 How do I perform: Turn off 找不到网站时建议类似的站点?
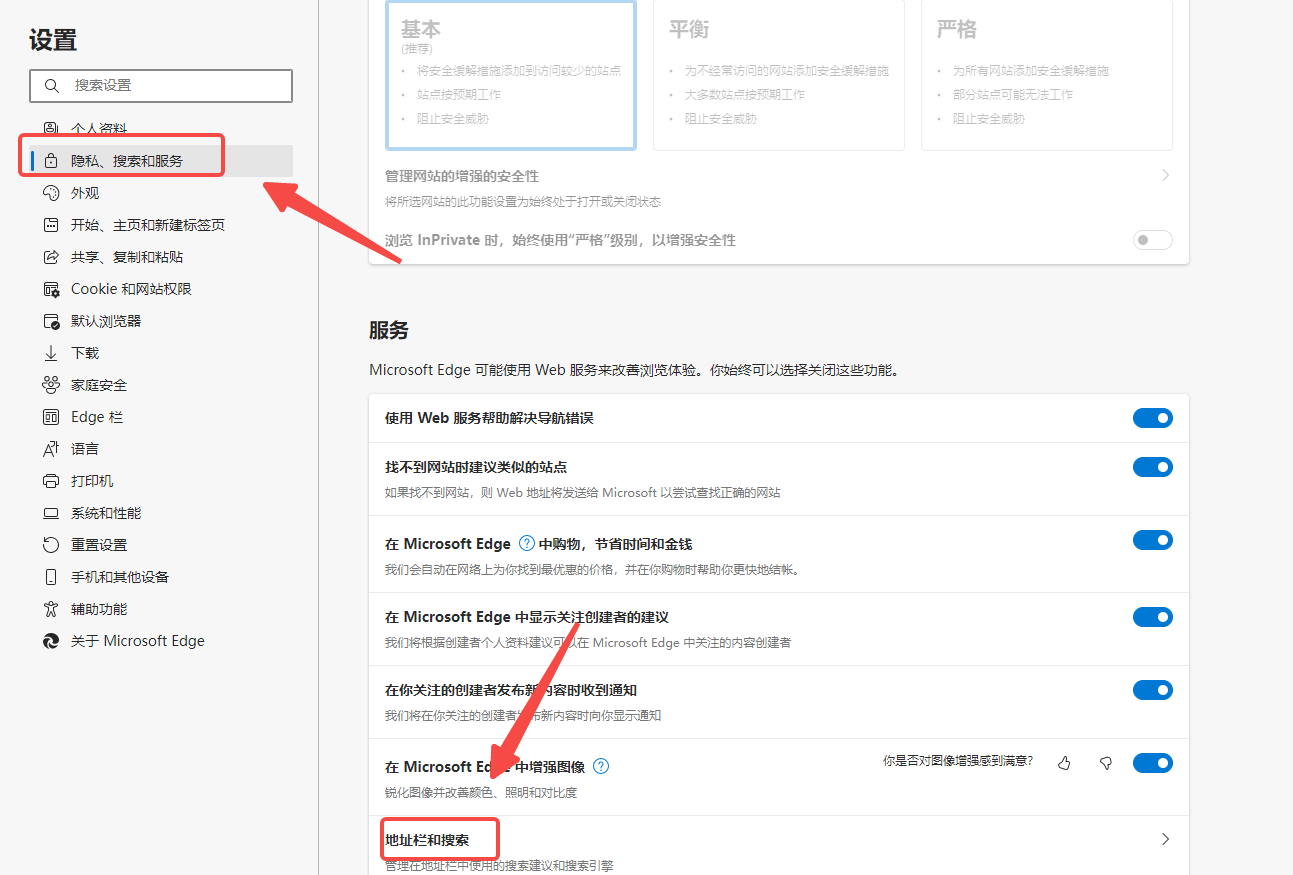[1152, 467]
